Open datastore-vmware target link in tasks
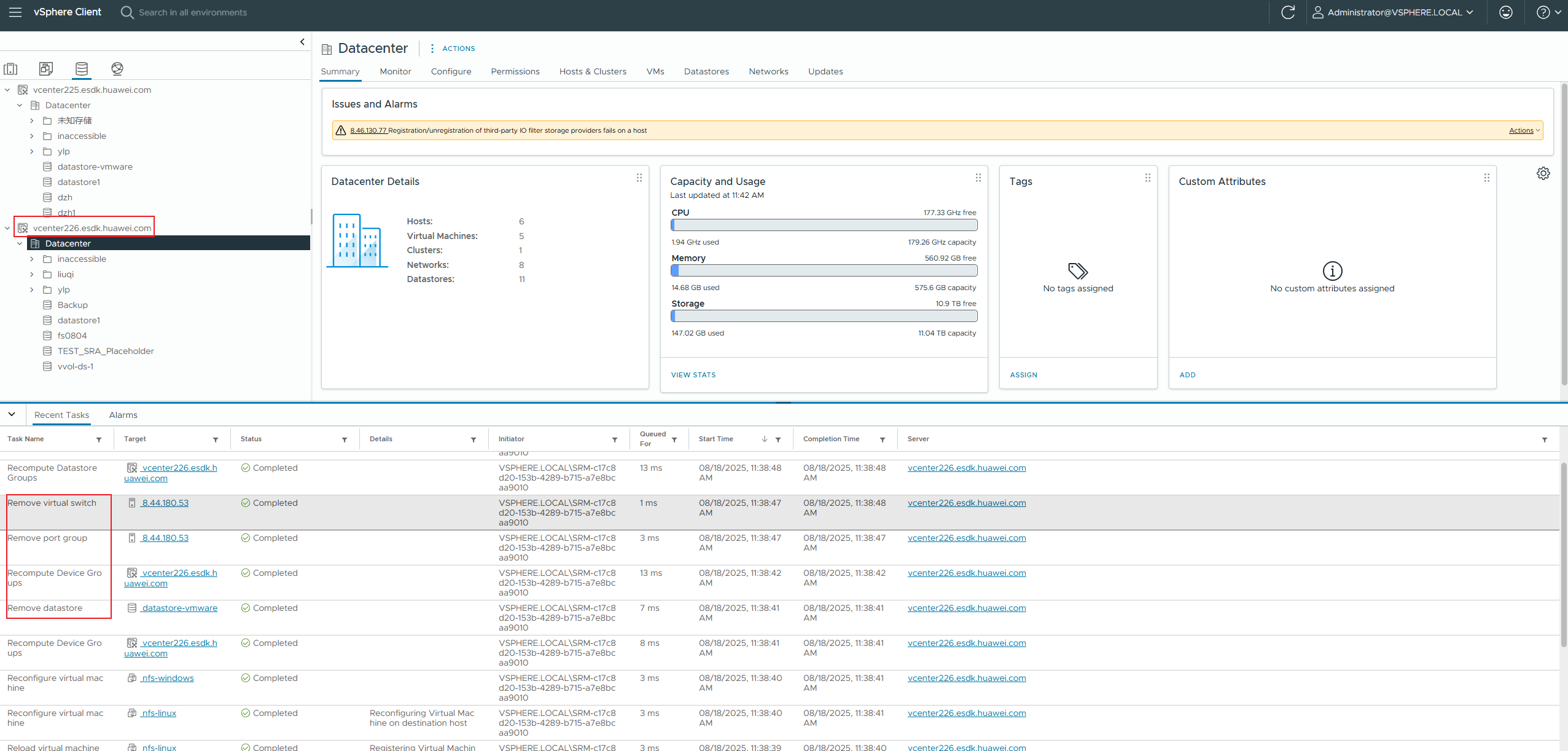Viewport: 1568px width, 751px height. [x=179, y=608]
